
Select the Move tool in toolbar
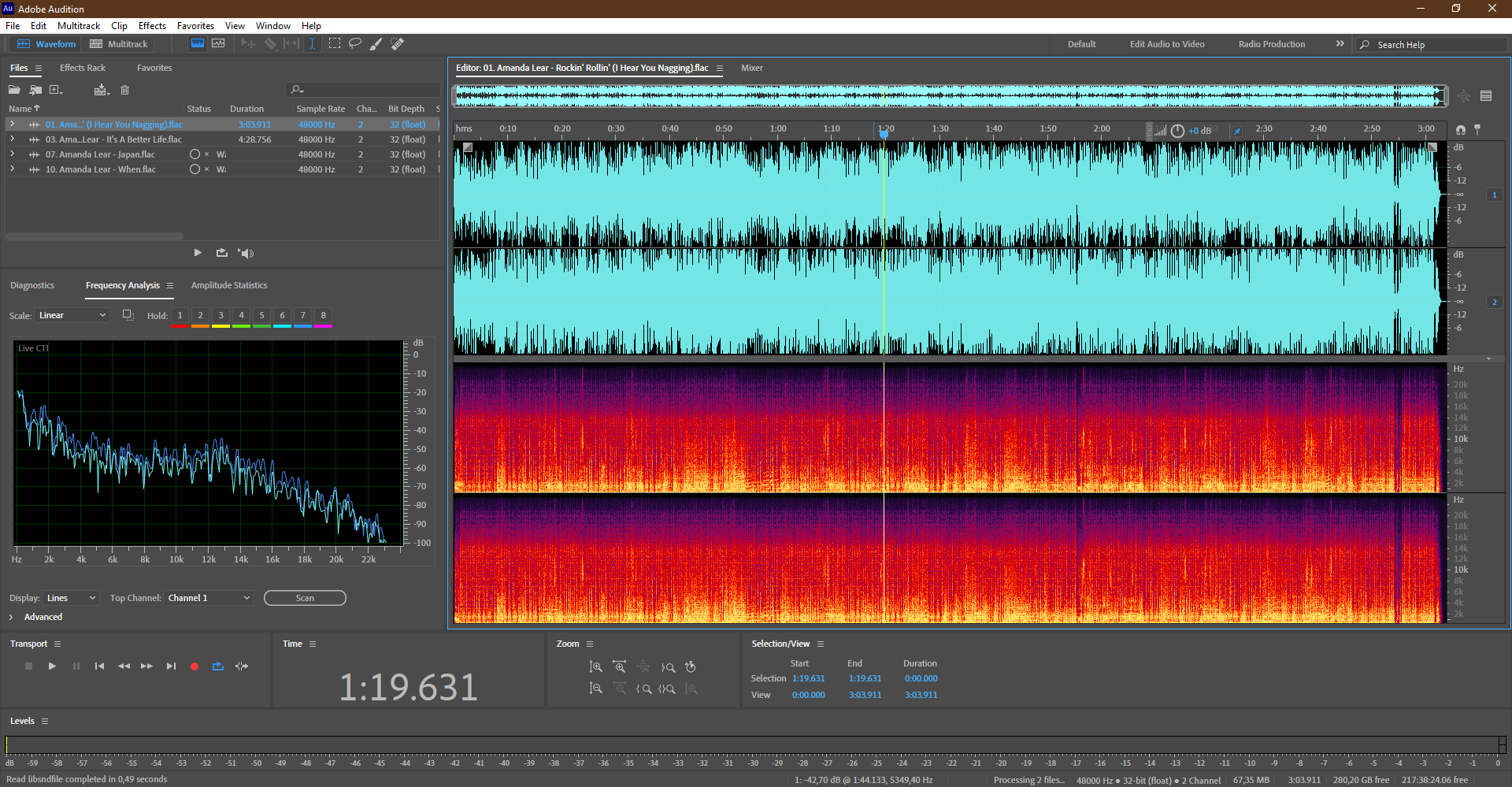pyautogui.click(x=248, y=44)
